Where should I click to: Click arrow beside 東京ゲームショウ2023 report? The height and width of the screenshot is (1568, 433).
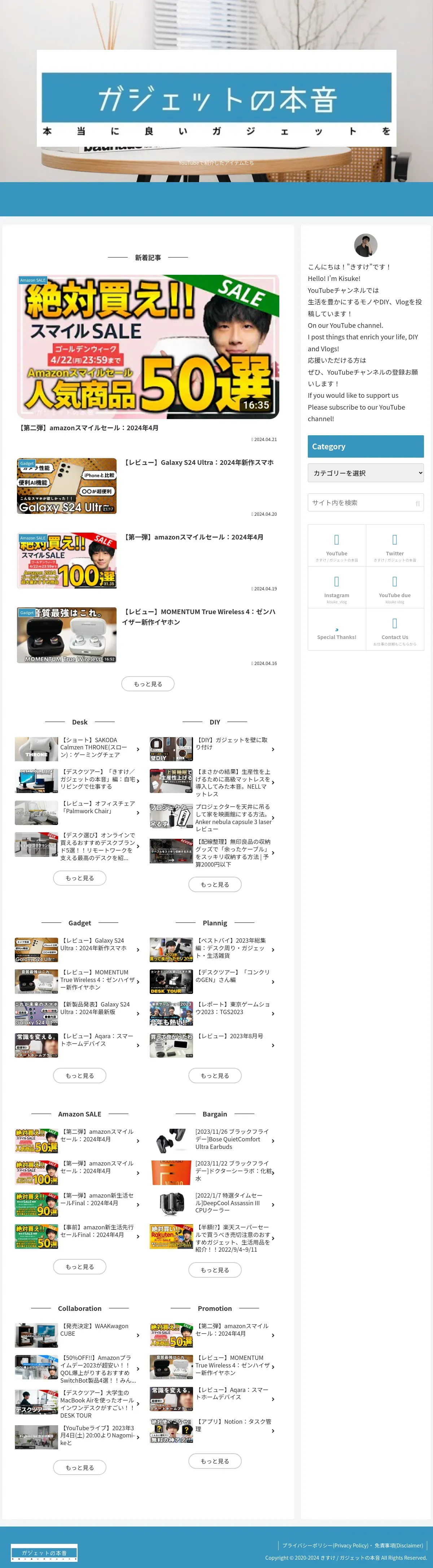pyautogui.click(x=273, y=1013)
